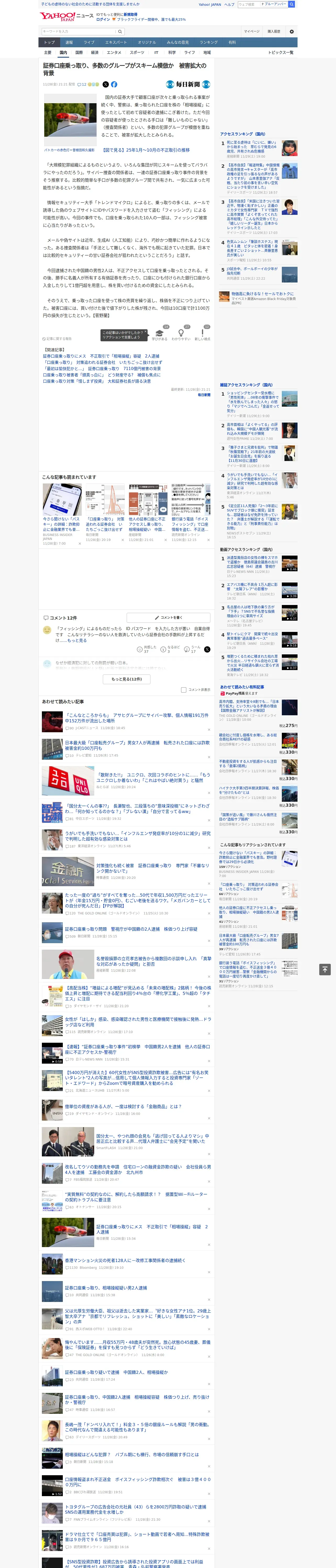Click the 学びがある reaction icon

coord(160,332)
